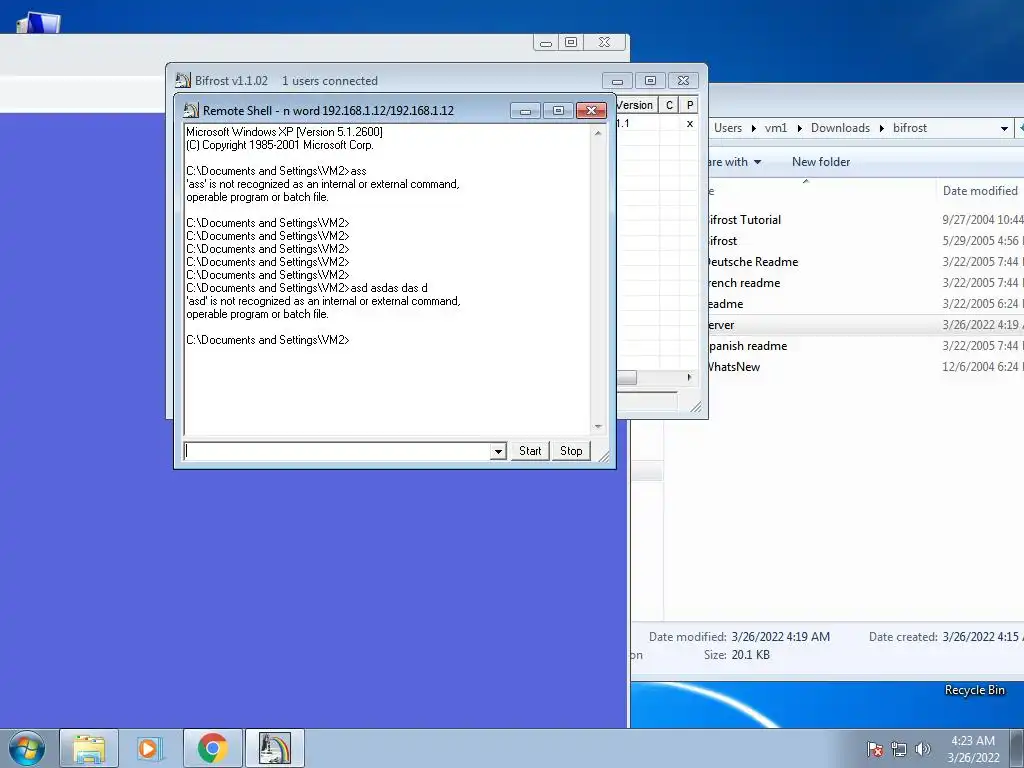Open Windows Media Player from the taskbar
Image resolution: width=1024 pixels, height=768 pixels.
tap(150, 748)
